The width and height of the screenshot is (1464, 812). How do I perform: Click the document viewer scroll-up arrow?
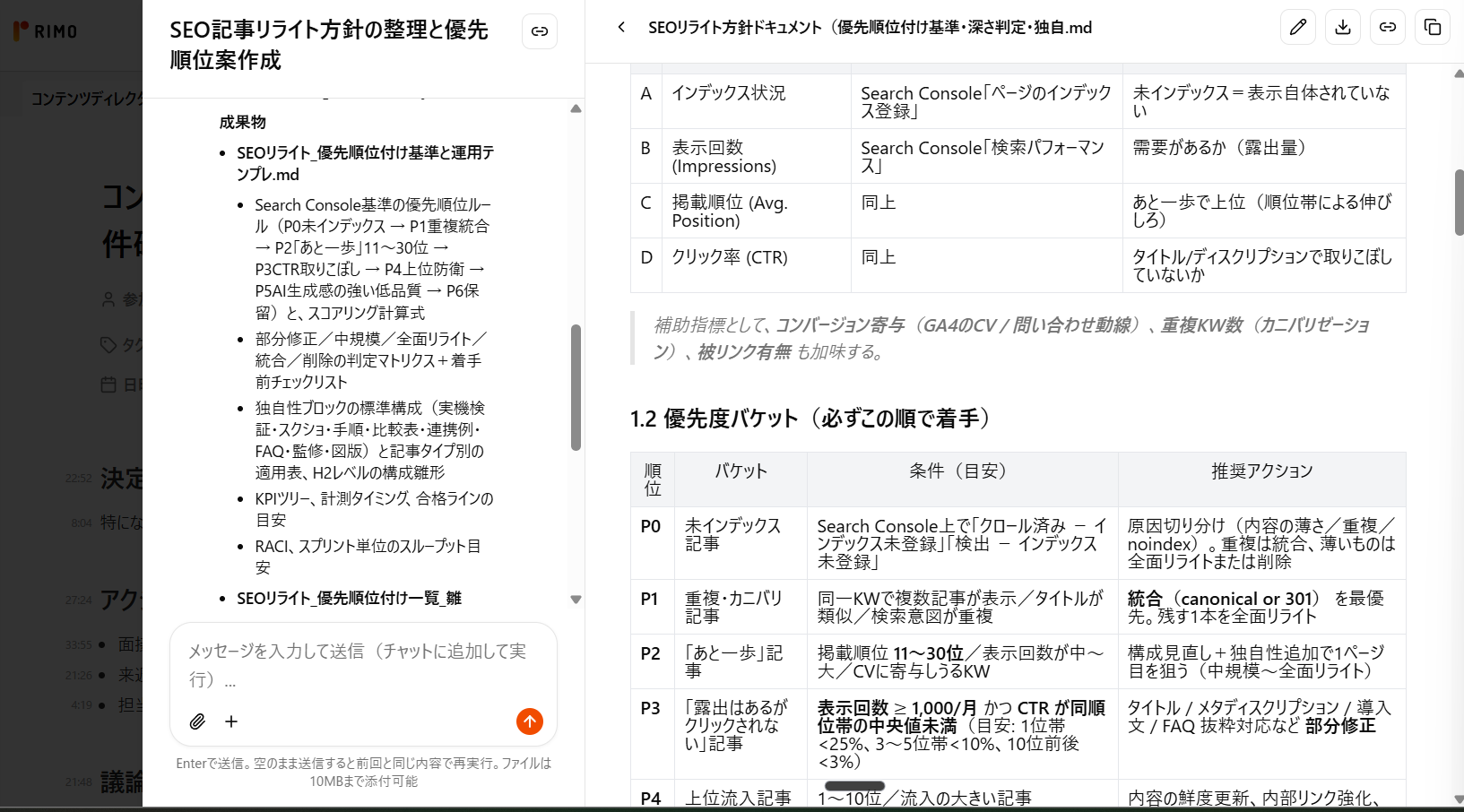click(x=1458, y=75)
